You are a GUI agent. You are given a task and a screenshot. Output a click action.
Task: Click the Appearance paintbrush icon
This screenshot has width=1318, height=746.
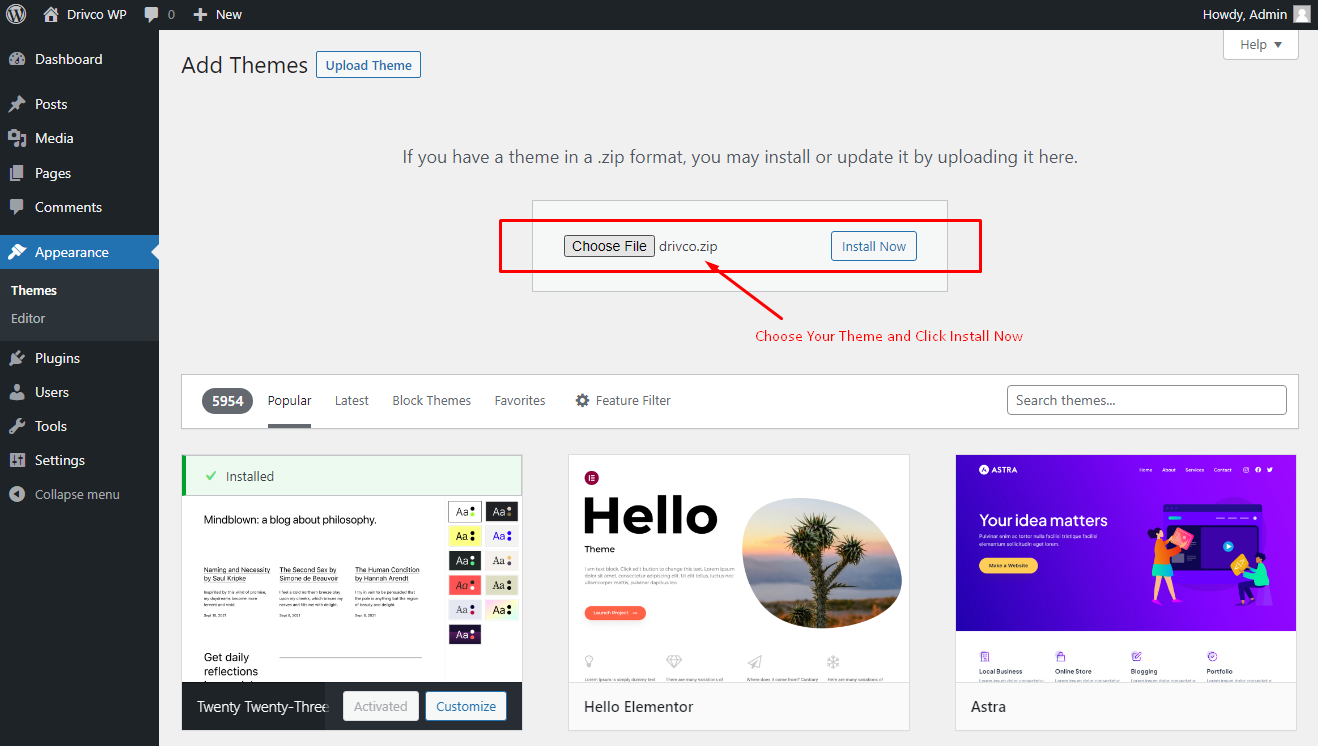tap(17, 252)
